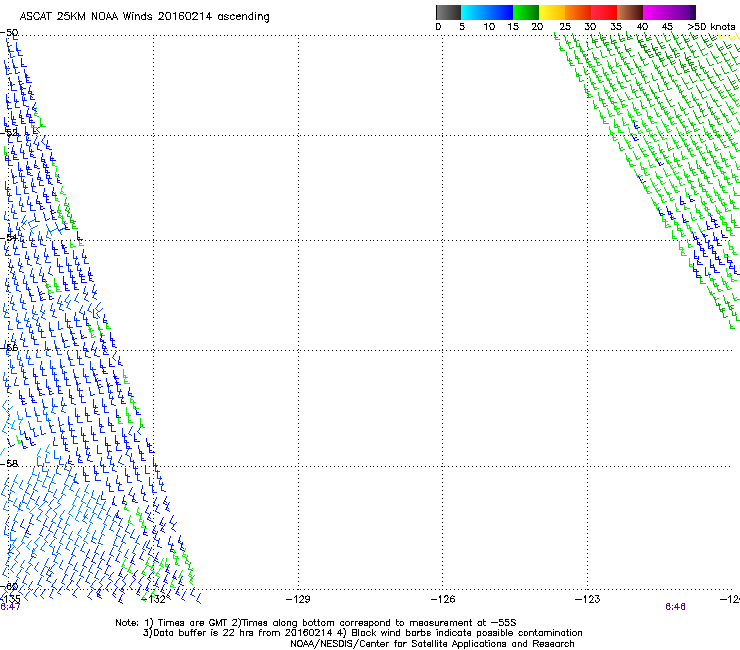Click the note 'Times are GMT'
Viewport: 740px width, 650px height.
pos(192,623)
